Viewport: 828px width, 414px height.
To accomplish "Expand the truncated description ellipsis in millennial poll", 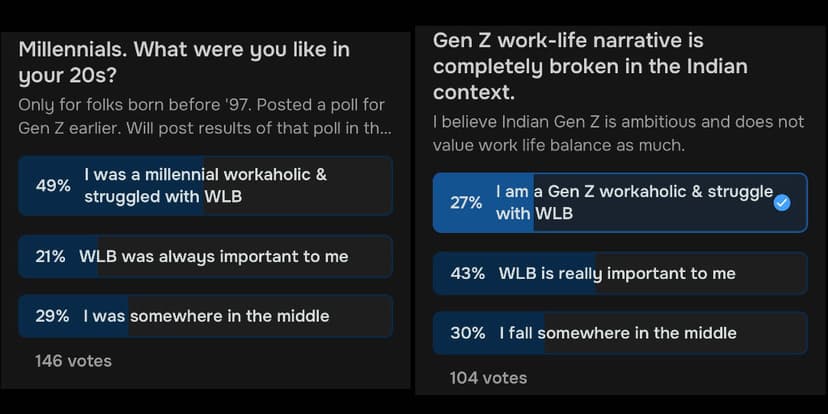I will pos(385,128).
